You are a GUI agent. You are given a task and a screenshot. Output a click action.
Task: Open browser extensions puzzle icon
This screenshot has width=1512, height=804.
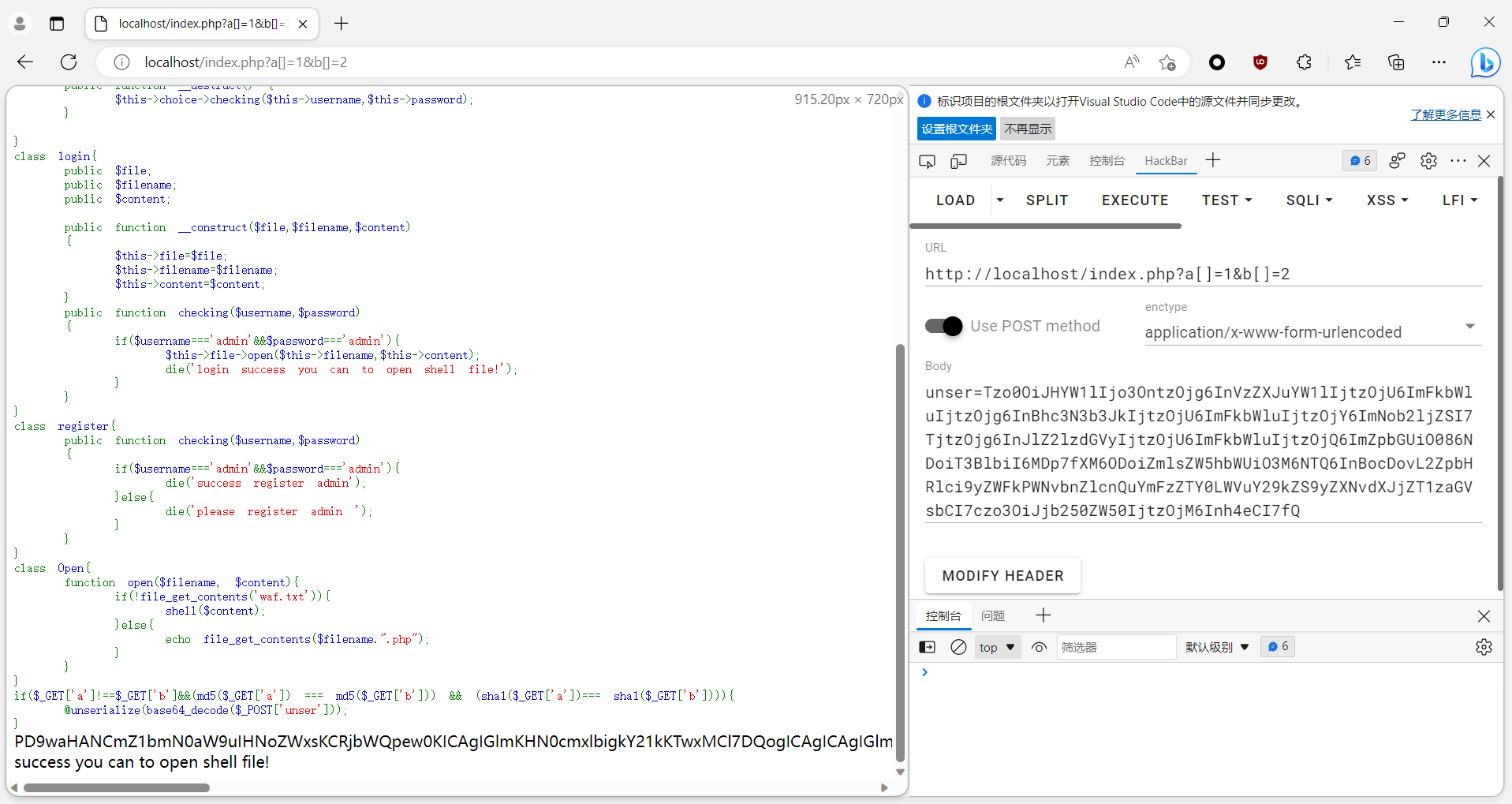1304,62
